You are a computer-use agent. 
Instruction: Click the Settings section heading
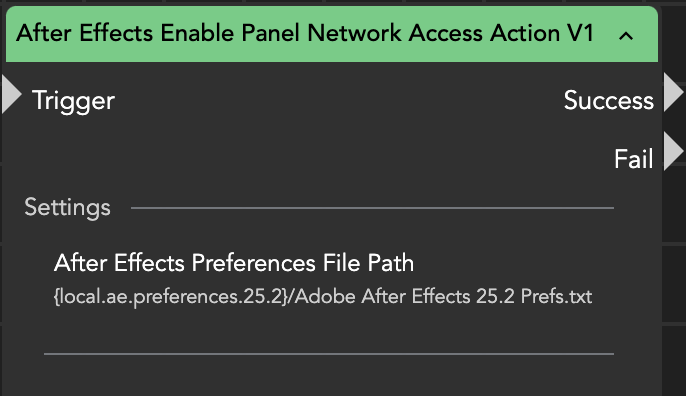67,207
